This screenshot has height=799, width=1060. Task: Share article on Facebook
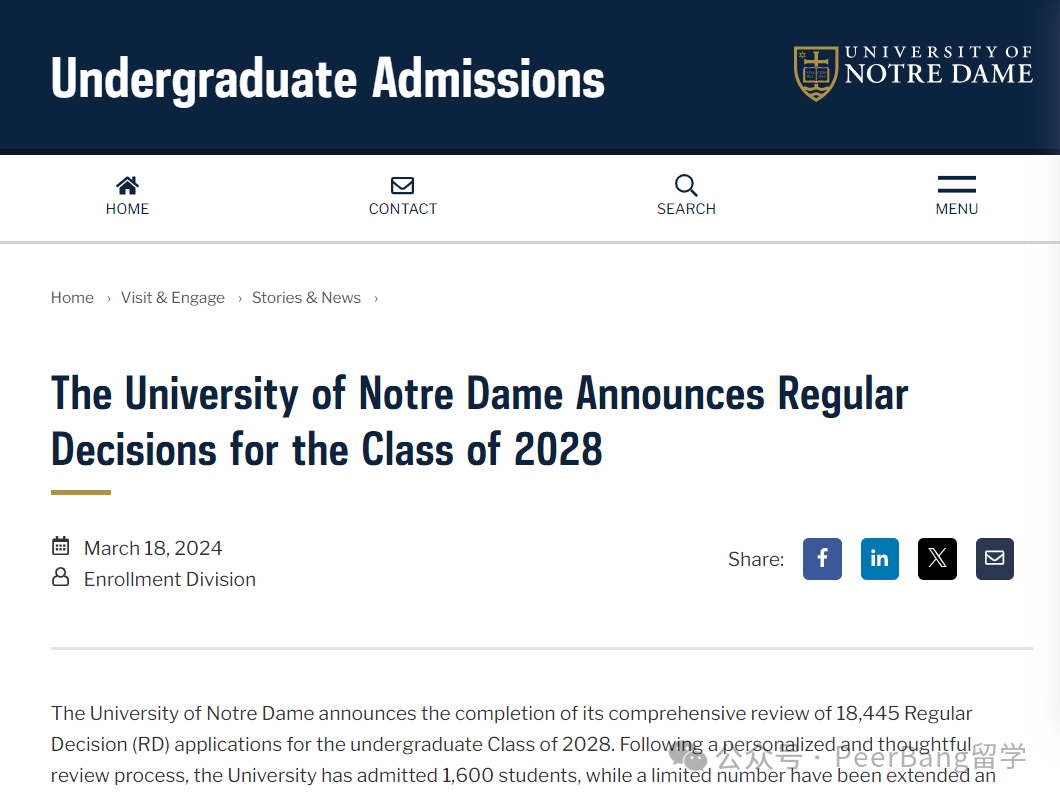(822, 558)
